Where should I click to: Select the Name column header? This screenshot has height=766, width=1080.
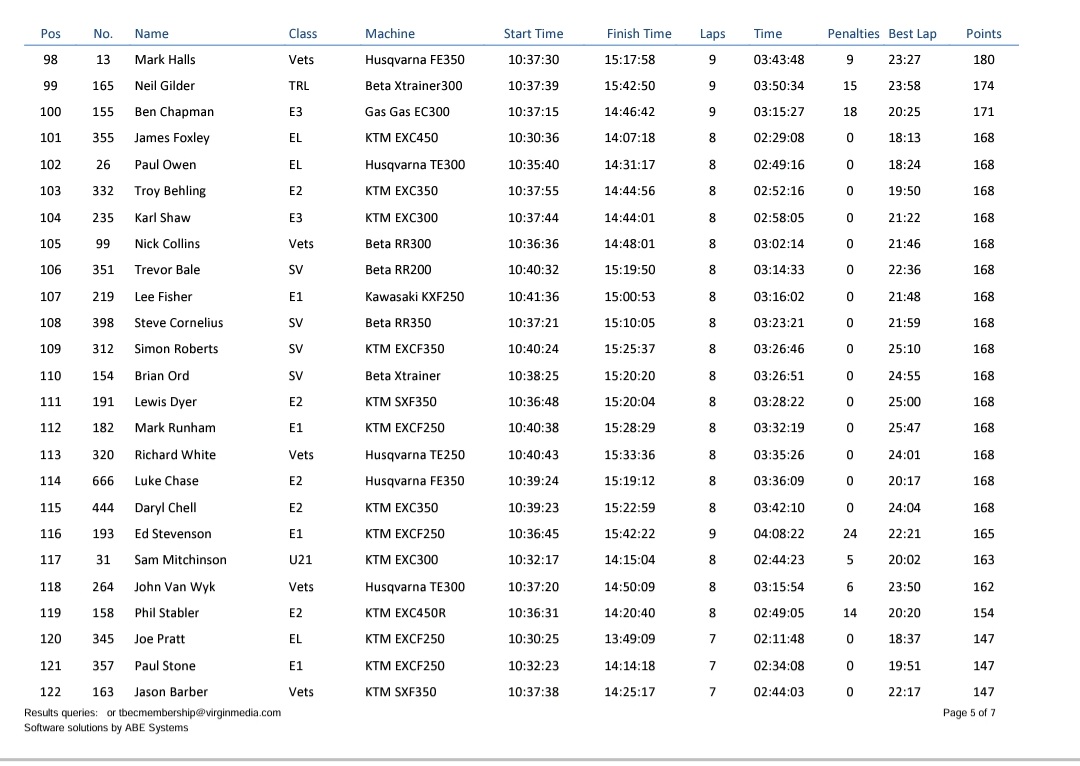point(151,34)
